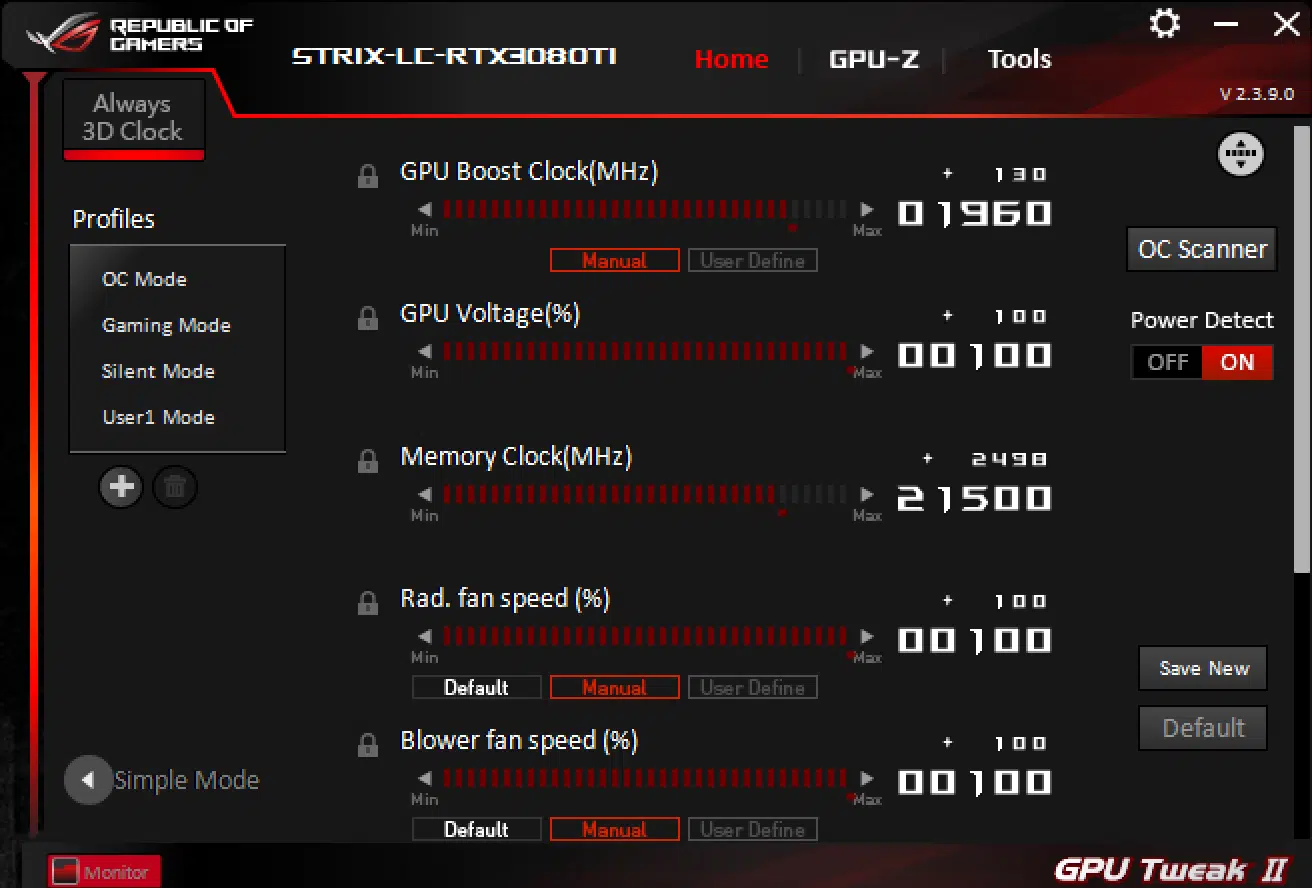The width and height of the screenshot is (1312, 888).
Task: Click the lock icon beside GPU Boost Clock
Action: [x=368, y=176]
